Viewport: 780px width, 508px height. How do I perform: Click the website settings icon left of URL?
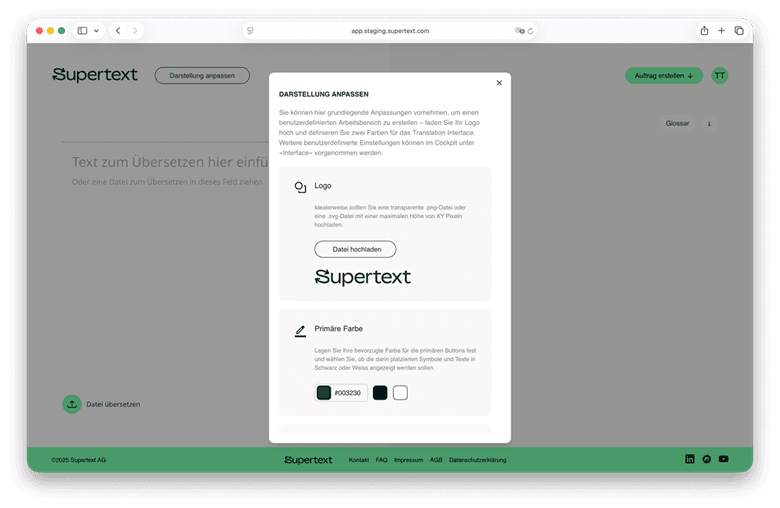pyautogui.click(x=250, y=31)
